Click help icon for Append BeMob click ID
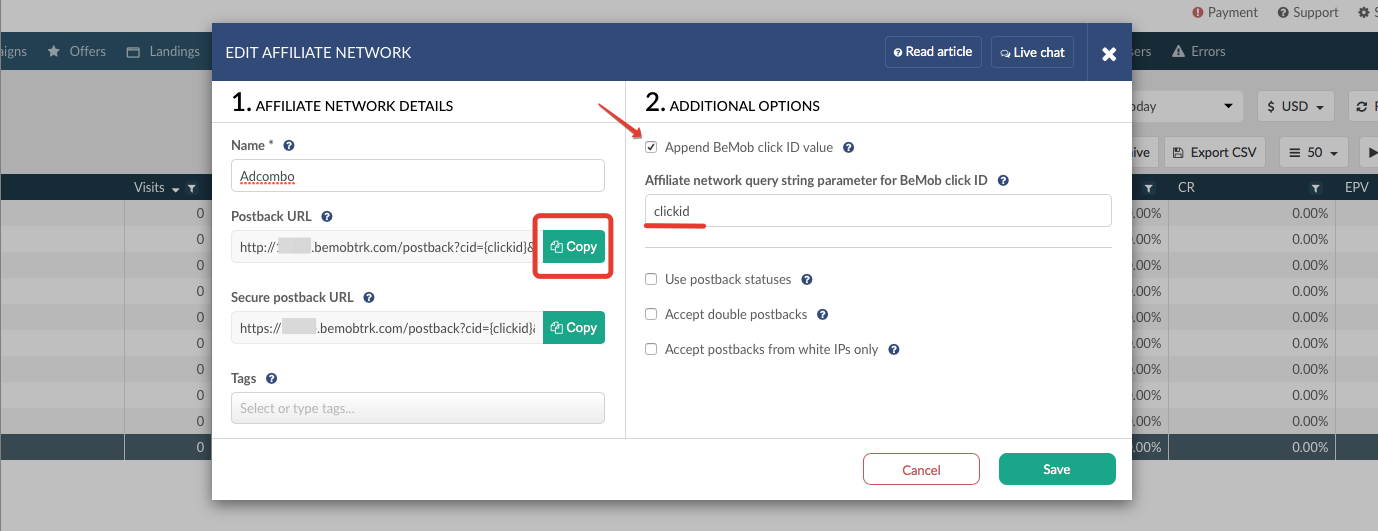 pyautogui.click(x=848, y=148)
